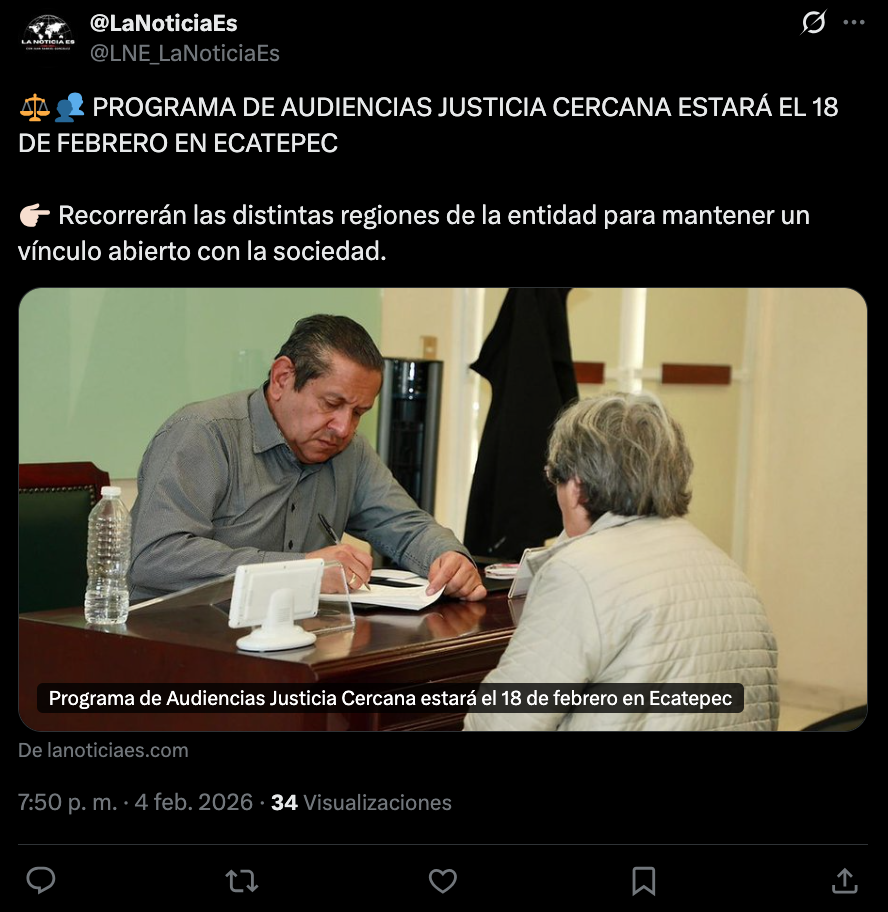Screen dimensions: 888x912
Task: Click the repost arrows icon
Action: (x=242, y=881)
